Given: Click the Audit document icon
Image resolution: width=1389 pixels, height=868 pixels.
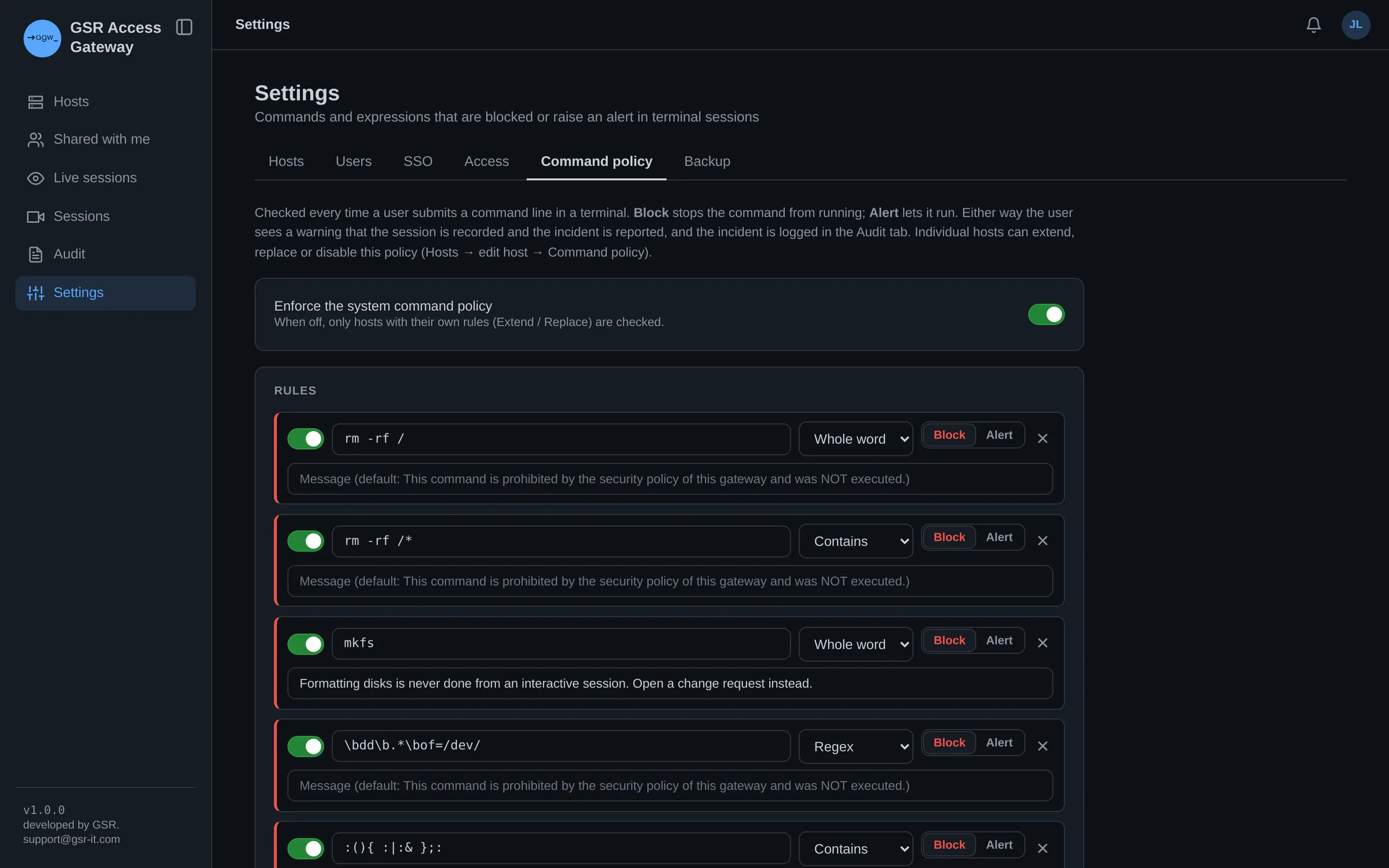Looking at the screenshot, I should (x=35, y=254).
